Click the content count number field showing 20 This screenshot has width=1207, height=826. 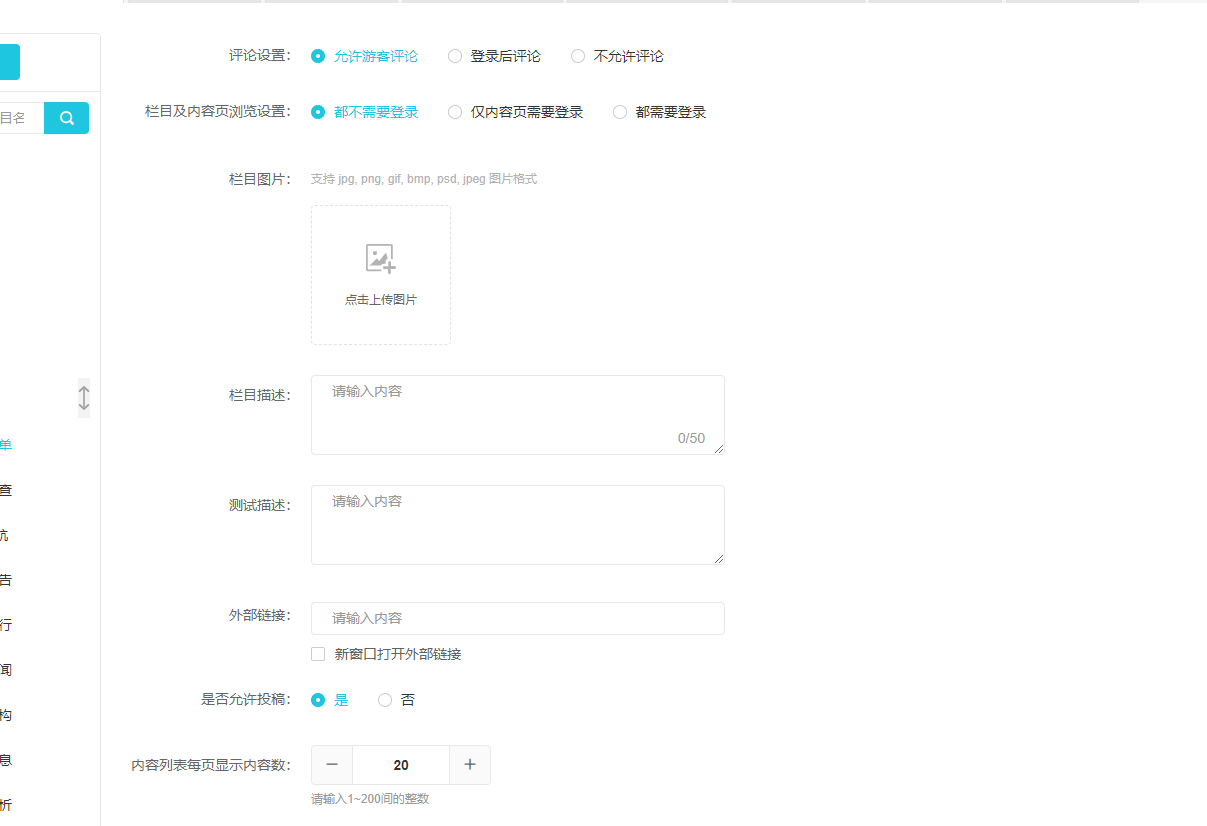tap(401, 765)
